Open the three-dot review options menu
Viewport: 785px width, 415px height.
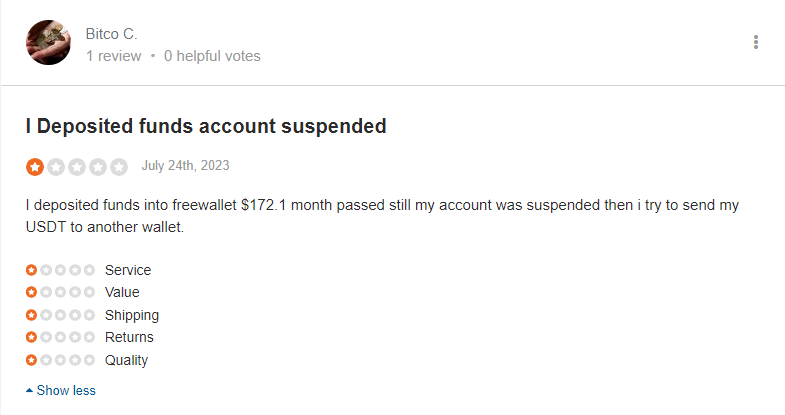pyautogui.click(x=756, y=42)
